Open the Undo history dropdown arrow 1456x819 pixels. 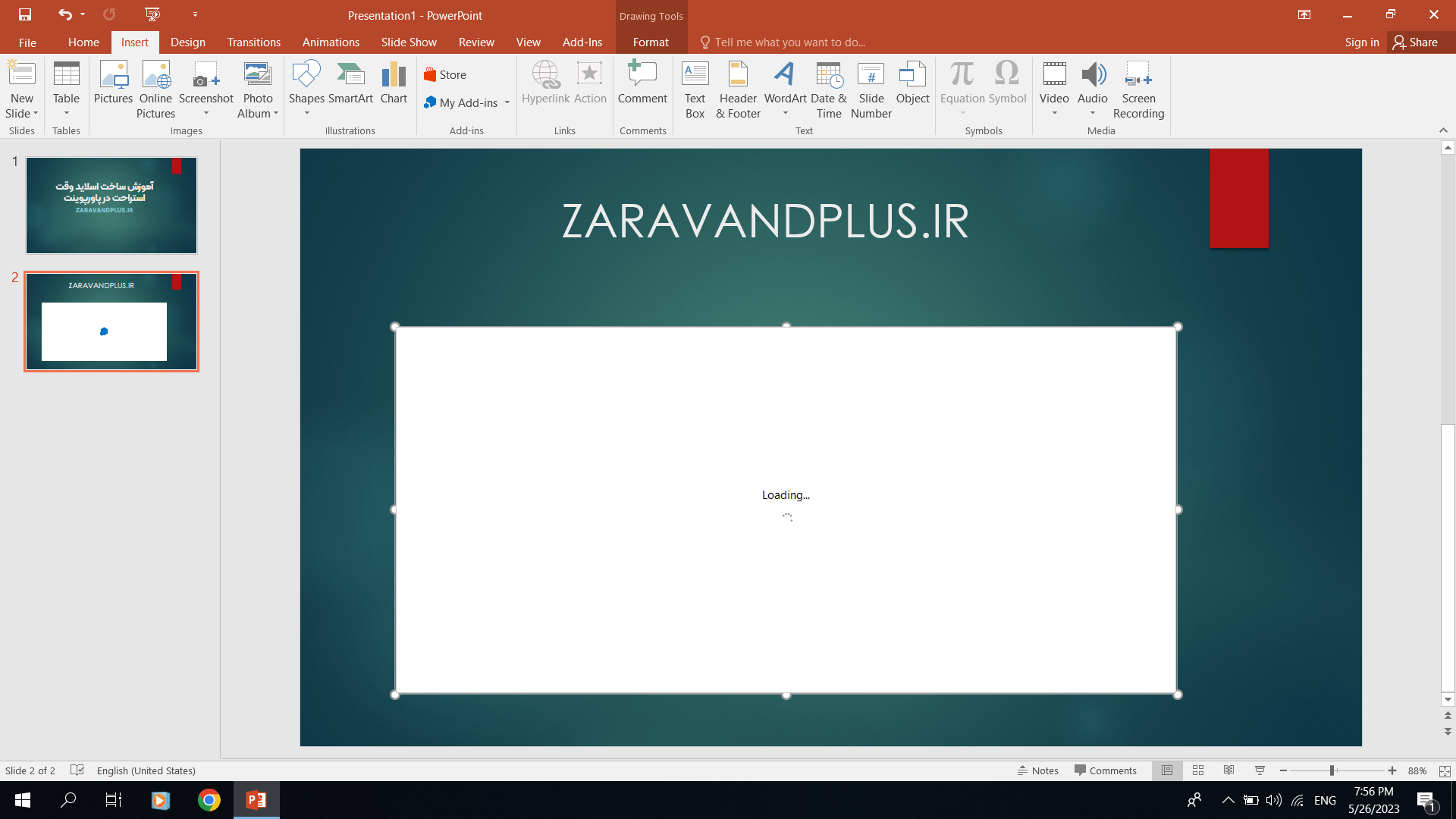tap(83, 14)
